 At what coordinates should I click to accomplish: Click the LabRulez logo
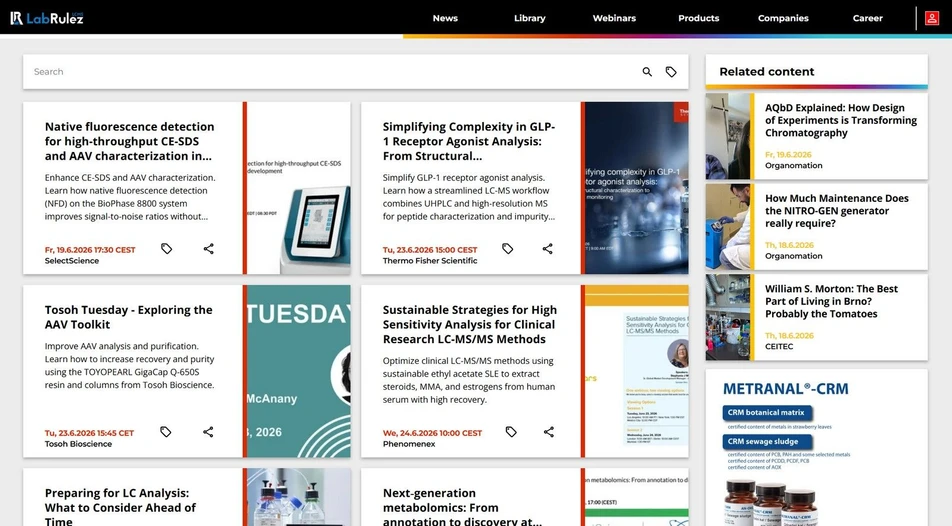pos(46,18)
